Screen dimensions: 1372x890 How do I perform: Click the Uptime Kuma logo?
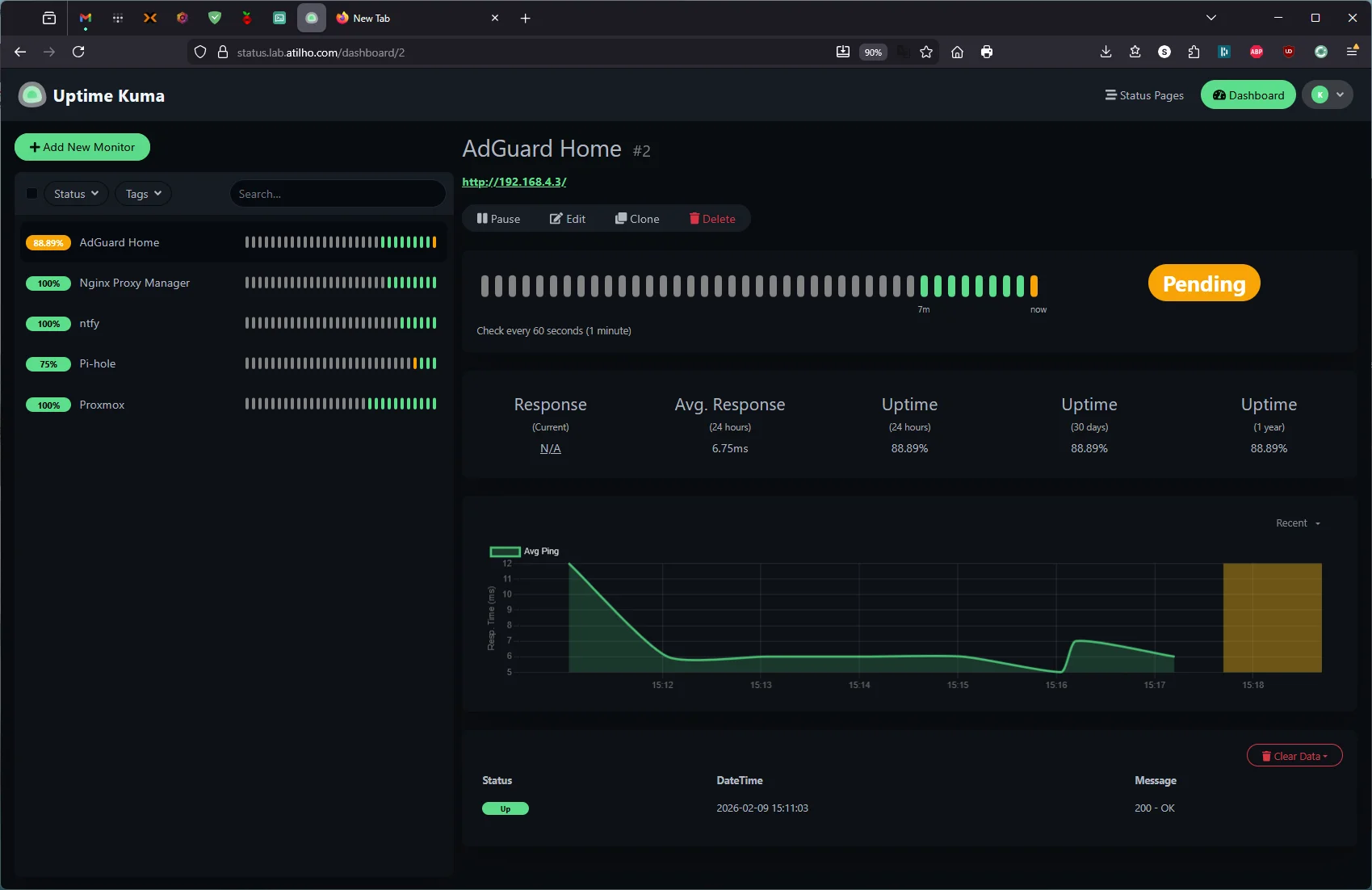click(x=31, y=94)
